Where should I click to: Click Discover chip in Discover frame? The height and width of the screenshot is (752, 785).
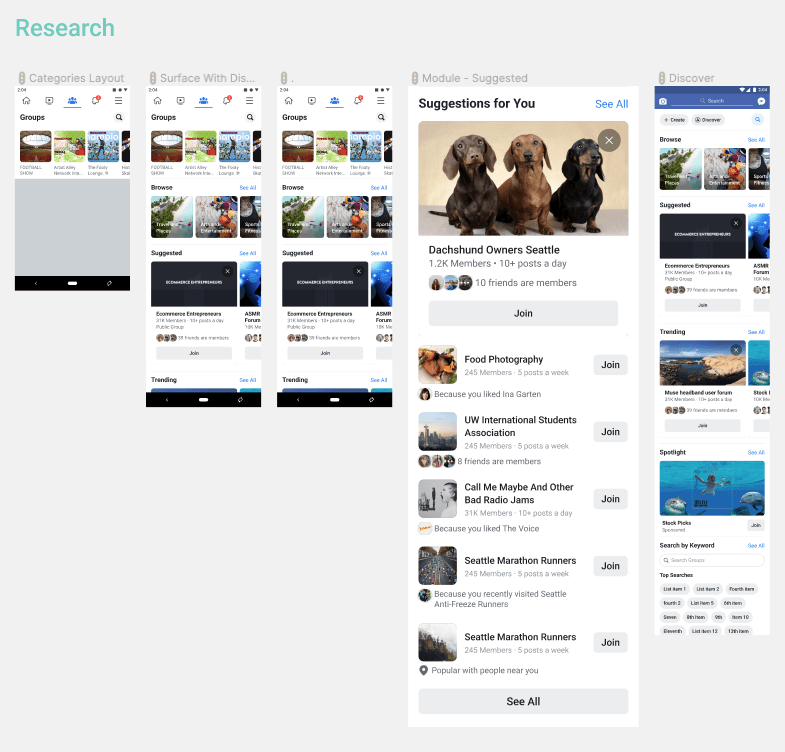tap(707, 120)
